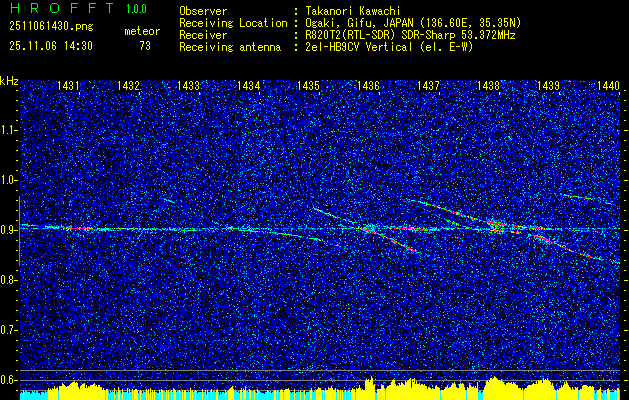This screenshot has height=400, width=629.
Task: Click the 1440 time marker
Action: coord(609,85)
